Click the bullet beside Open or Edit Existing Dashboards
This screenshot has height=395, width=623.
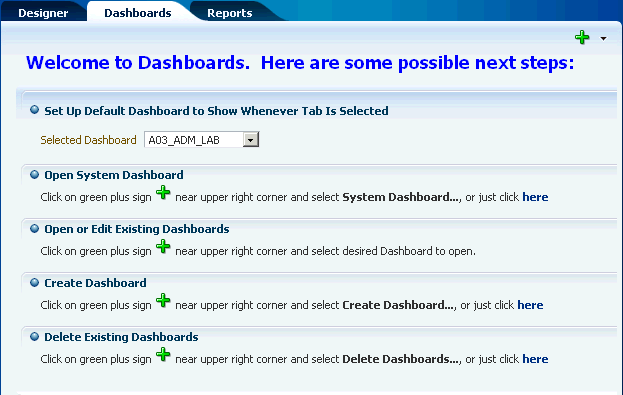click(x=35, y=228)
